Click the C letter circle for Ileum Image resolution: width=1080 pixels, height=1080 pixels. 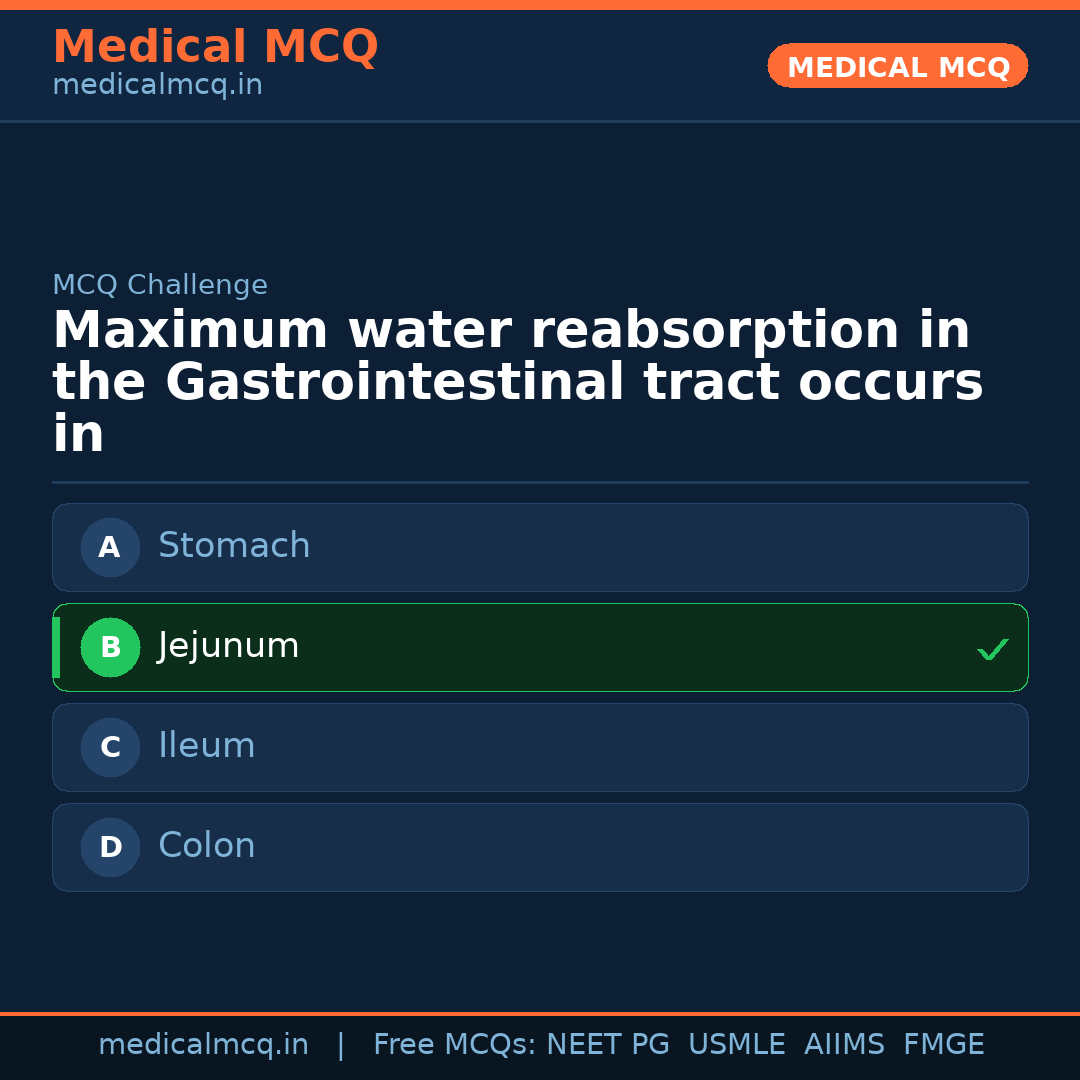(110, 747)
